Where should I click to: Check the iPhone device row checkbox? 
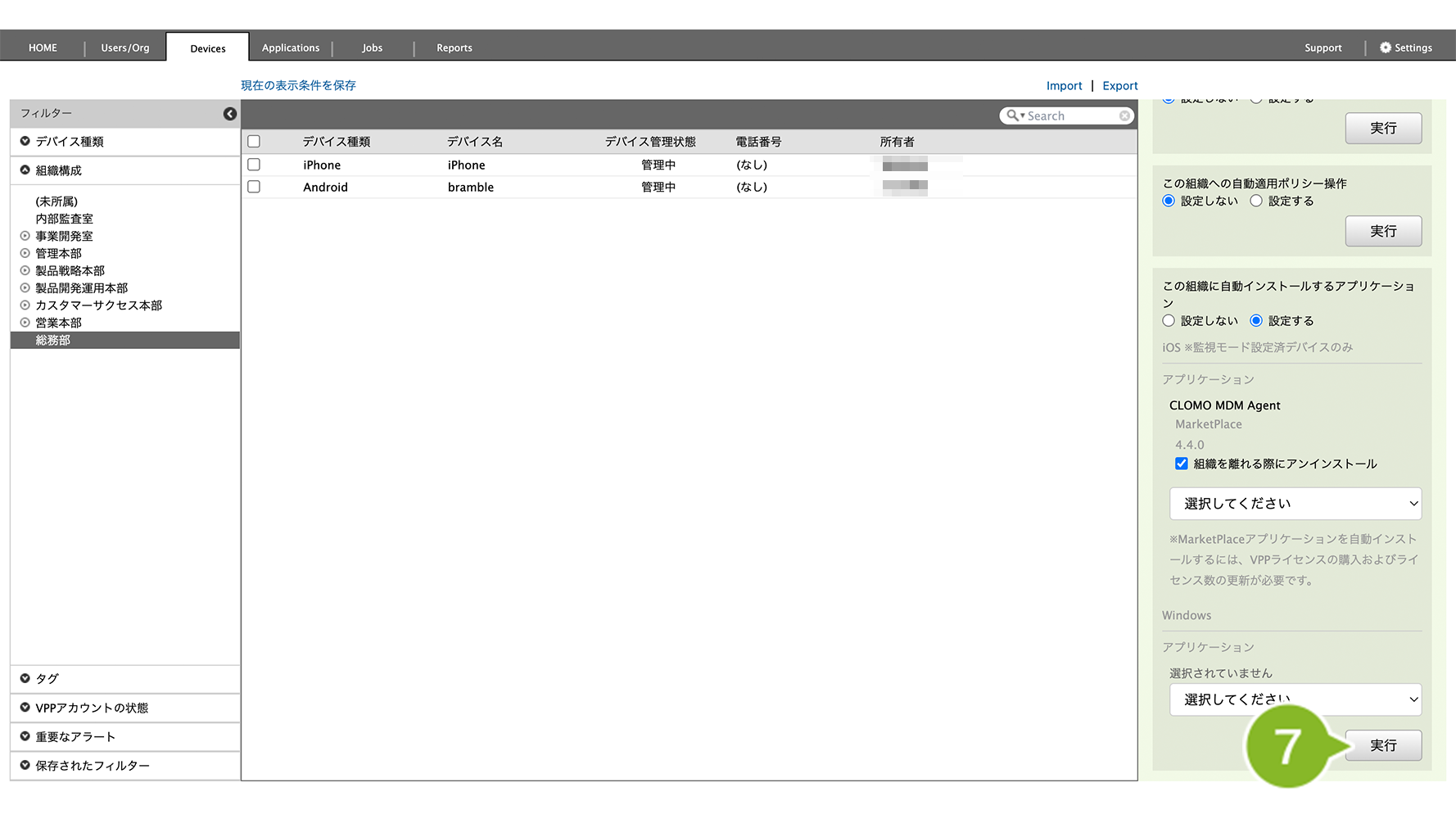coord(254,165)
